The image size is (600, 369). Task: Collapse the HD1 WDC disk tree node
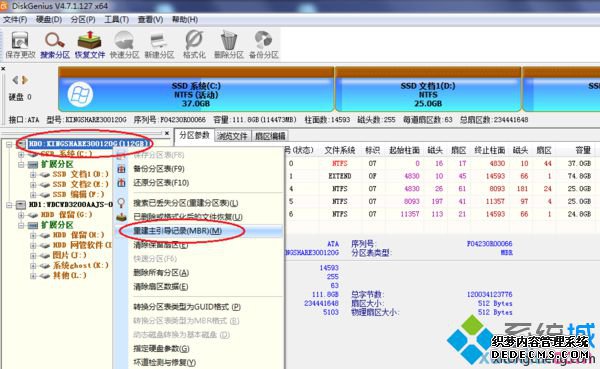(8, 205)
